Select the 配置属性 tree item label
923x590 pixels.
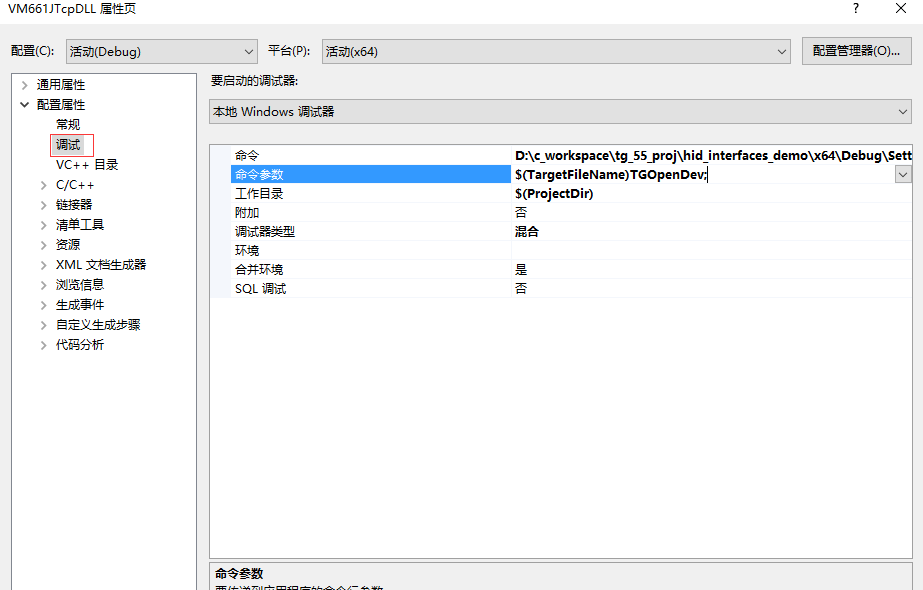(x=61, y=105)
